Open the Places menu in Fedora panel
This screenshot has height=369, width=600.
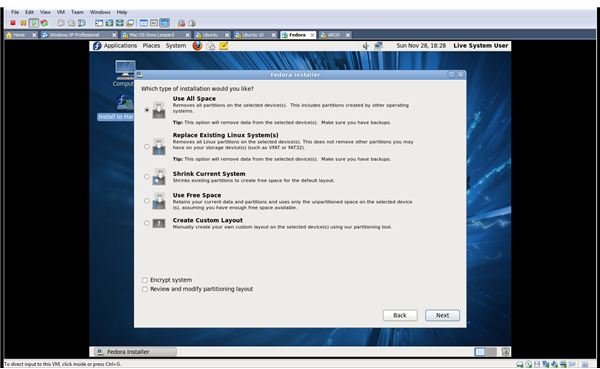[151, 46]
